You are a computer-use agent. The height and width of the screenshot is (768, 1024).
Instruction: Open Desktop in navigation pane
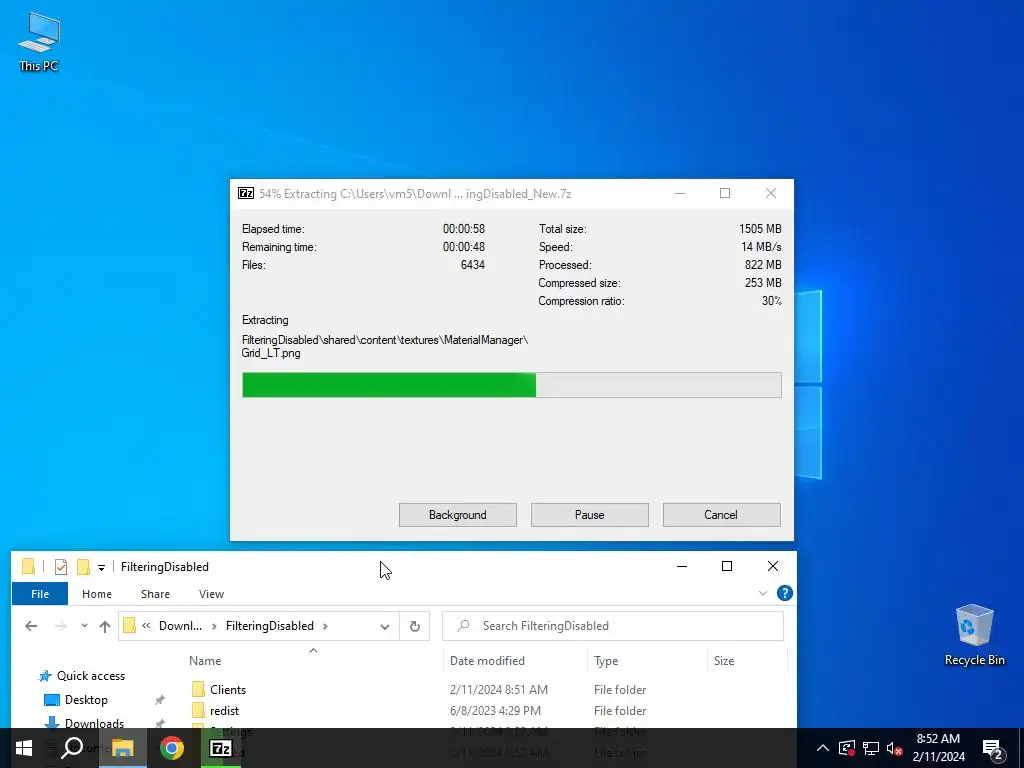click(x=86, y=699)
